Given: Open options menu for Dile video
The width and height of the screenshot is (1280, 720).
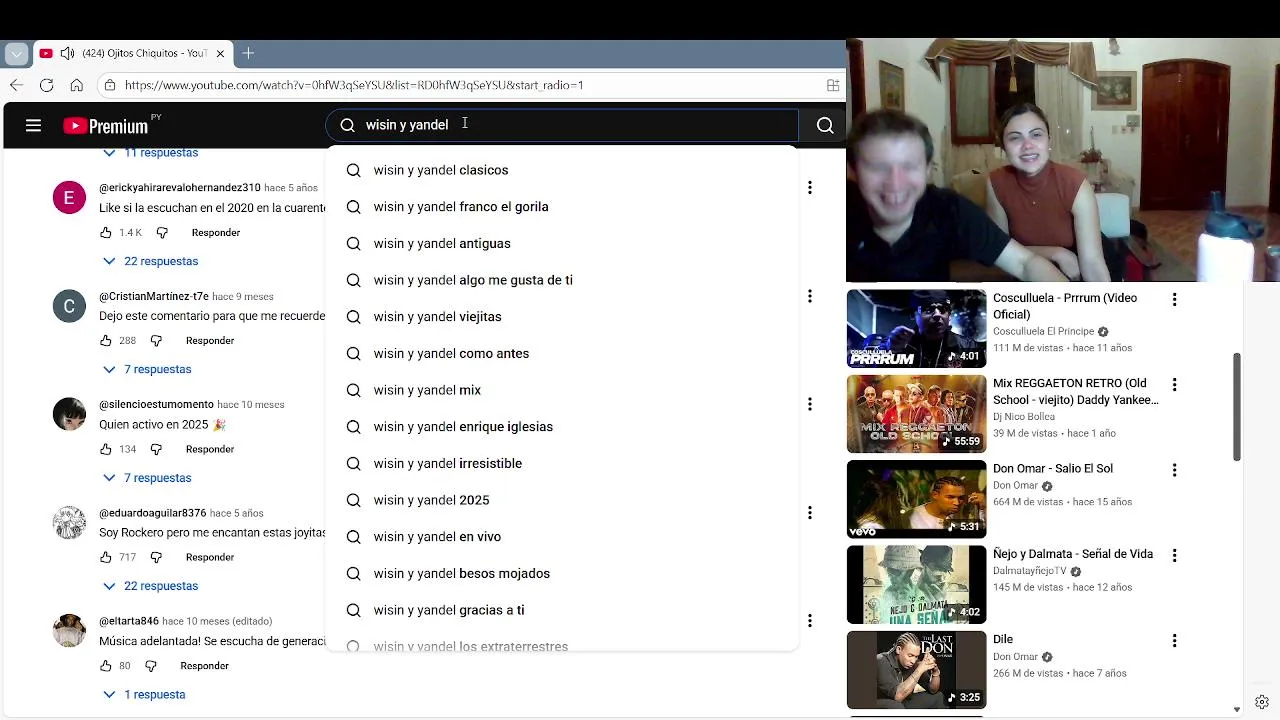Looking at the screenshot, I should [1174, 640].
